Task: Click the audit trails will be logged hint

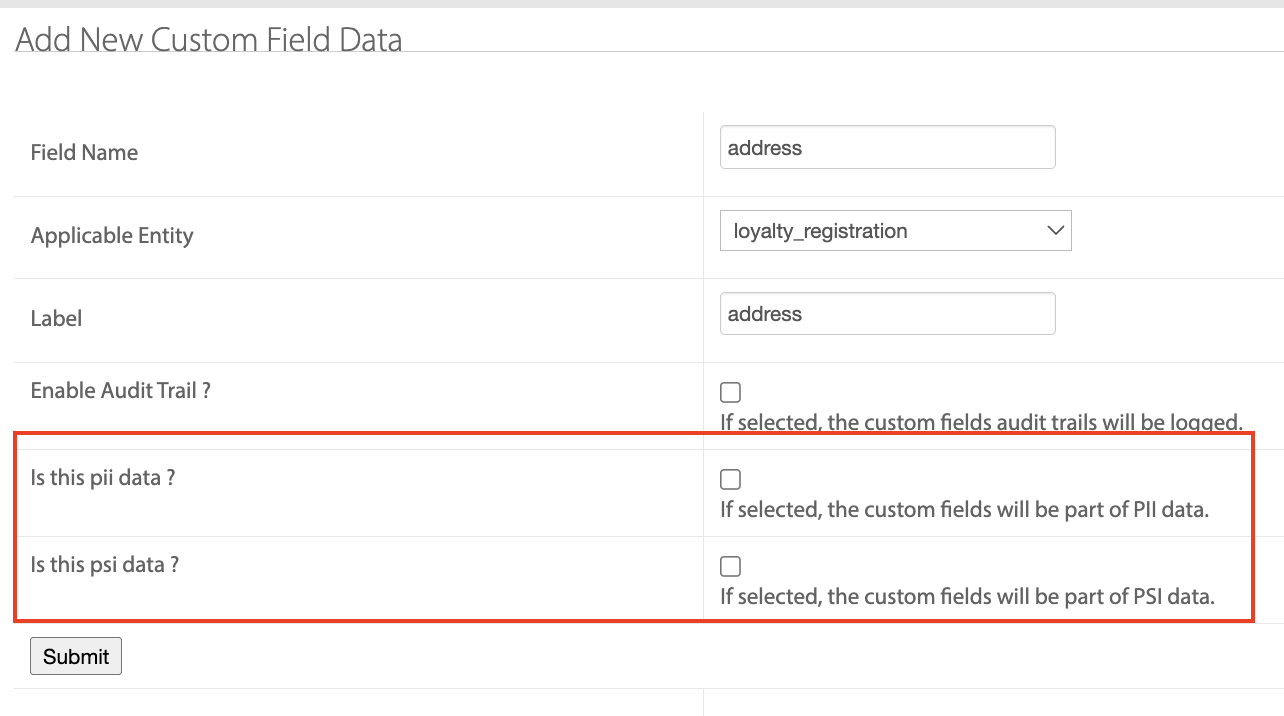Action: pyautogui.click(x=980, y=422)
